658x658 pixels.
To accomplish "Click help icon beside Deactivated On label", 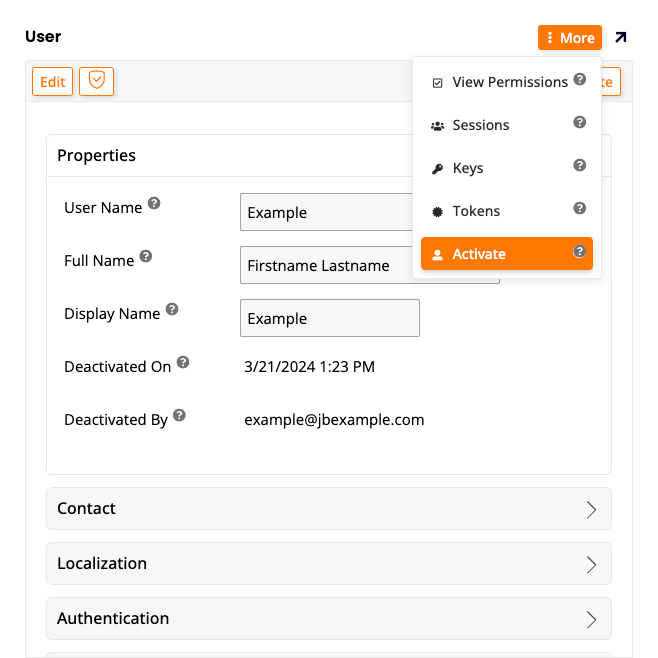I will click(183, 362).
